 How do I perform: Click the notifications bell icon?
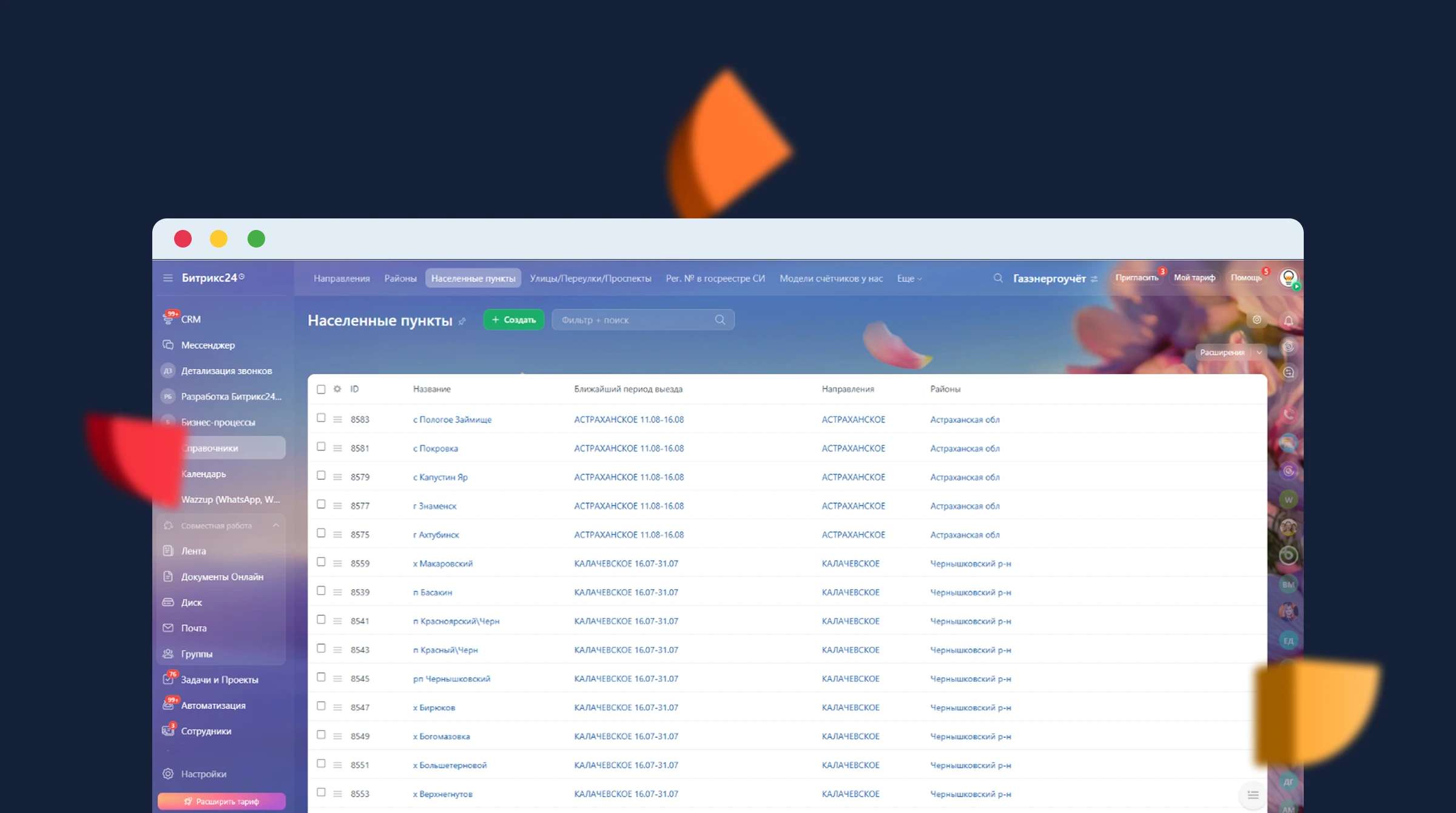point(1289,320)
